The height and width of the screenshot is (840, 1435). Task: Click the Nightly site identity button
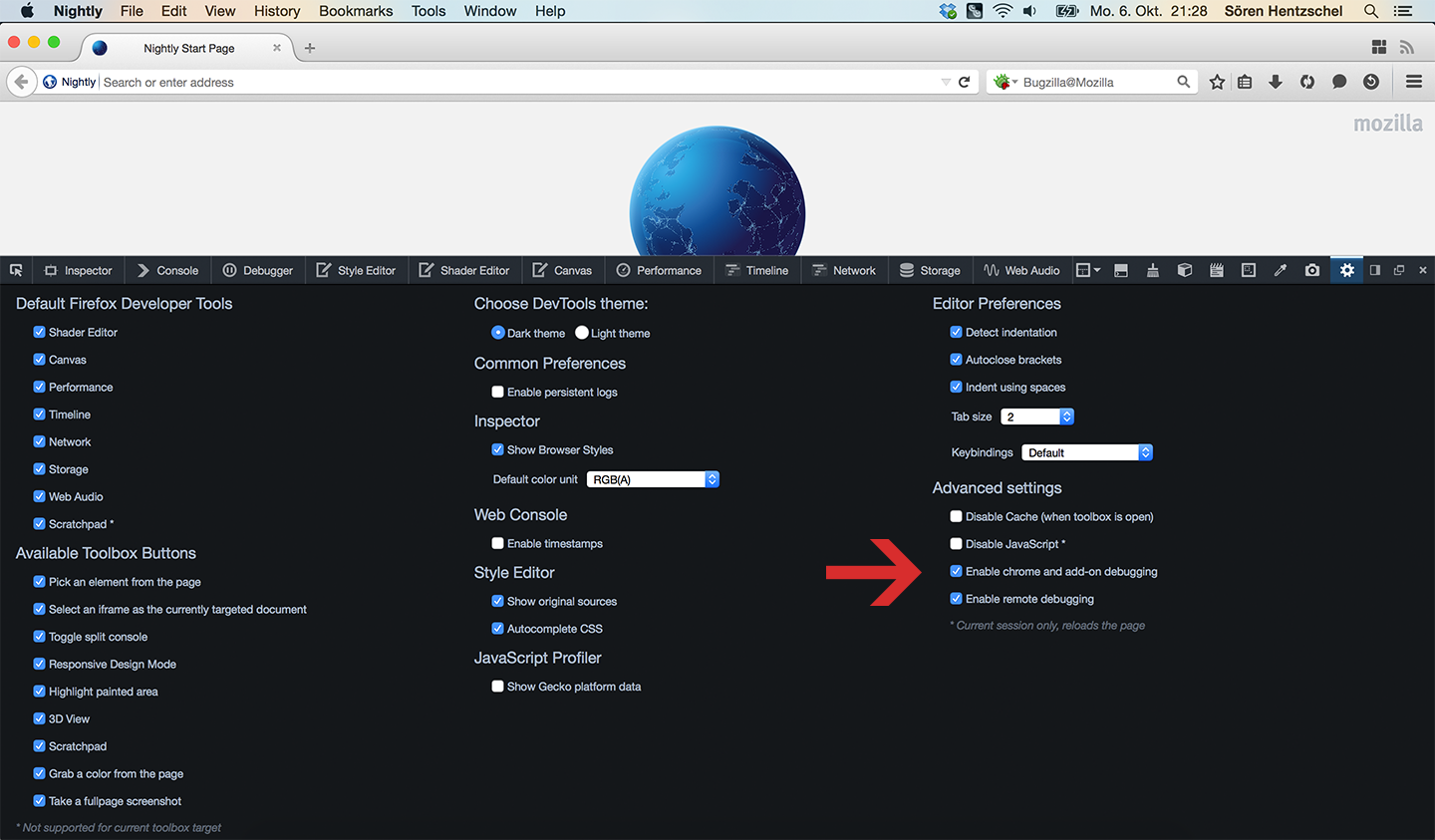point(70,82)
